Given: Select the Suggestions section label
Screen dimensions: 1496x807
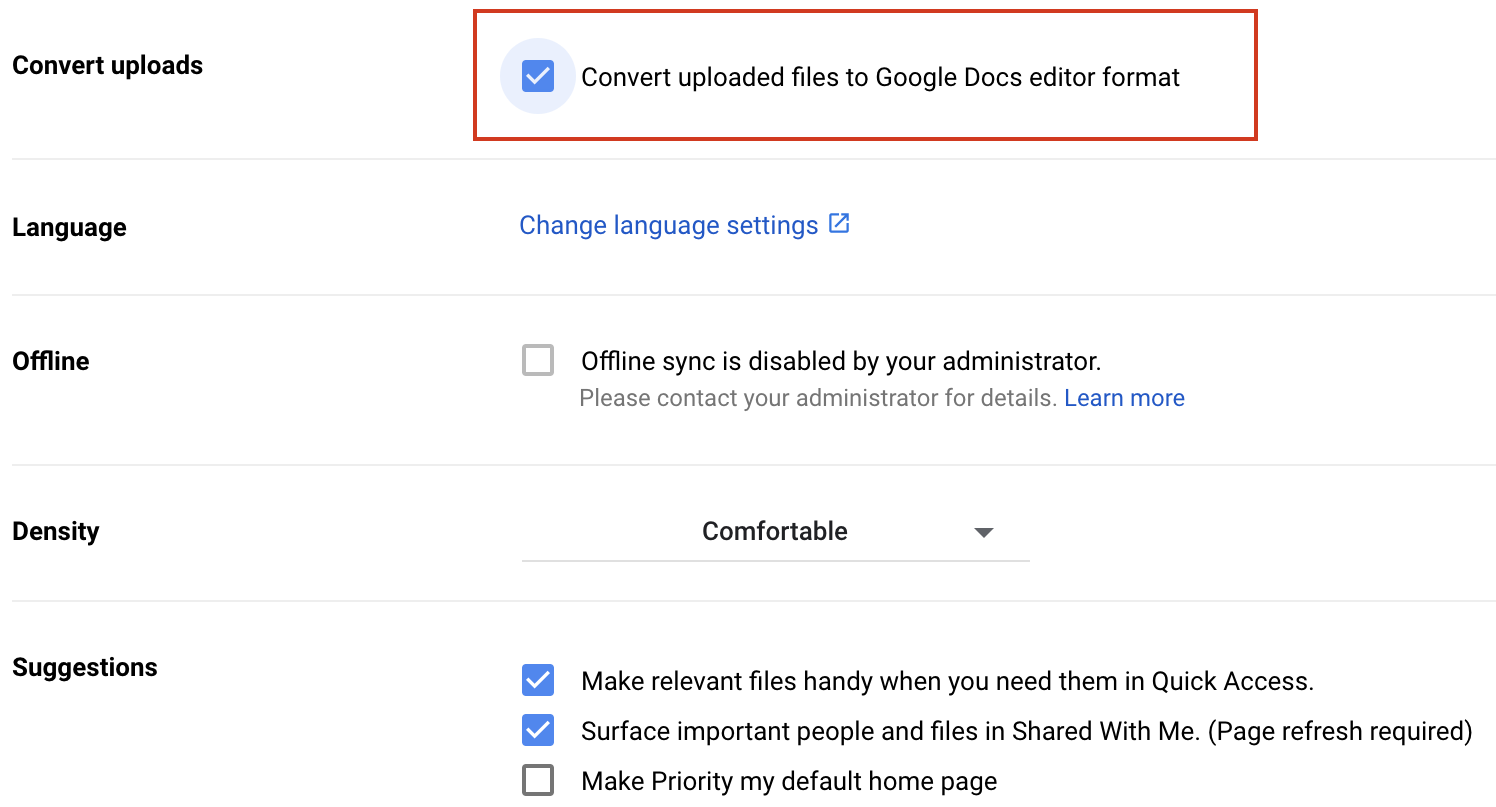Looking at the screenshot, I should [85, 667].
